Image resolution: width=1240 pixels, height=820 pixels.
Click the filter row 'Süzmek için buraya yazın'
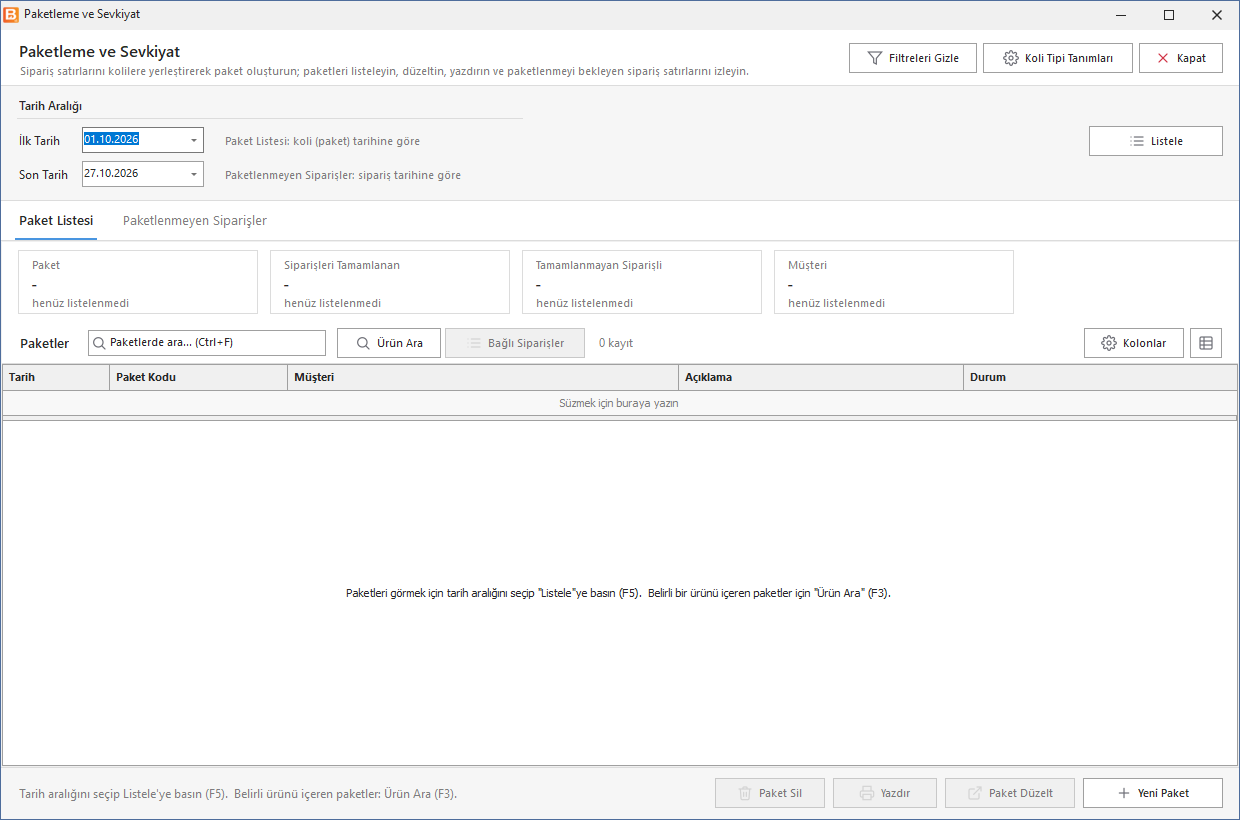pos(620,404)
